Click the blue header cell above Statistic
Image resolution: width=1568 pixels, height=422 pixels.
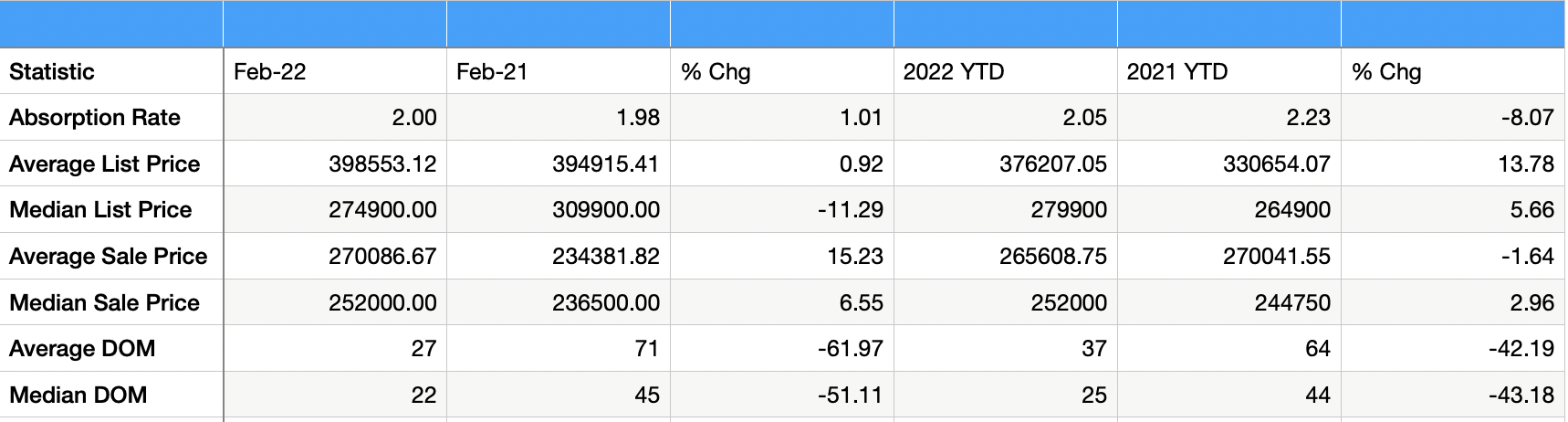tap(111, 25)
